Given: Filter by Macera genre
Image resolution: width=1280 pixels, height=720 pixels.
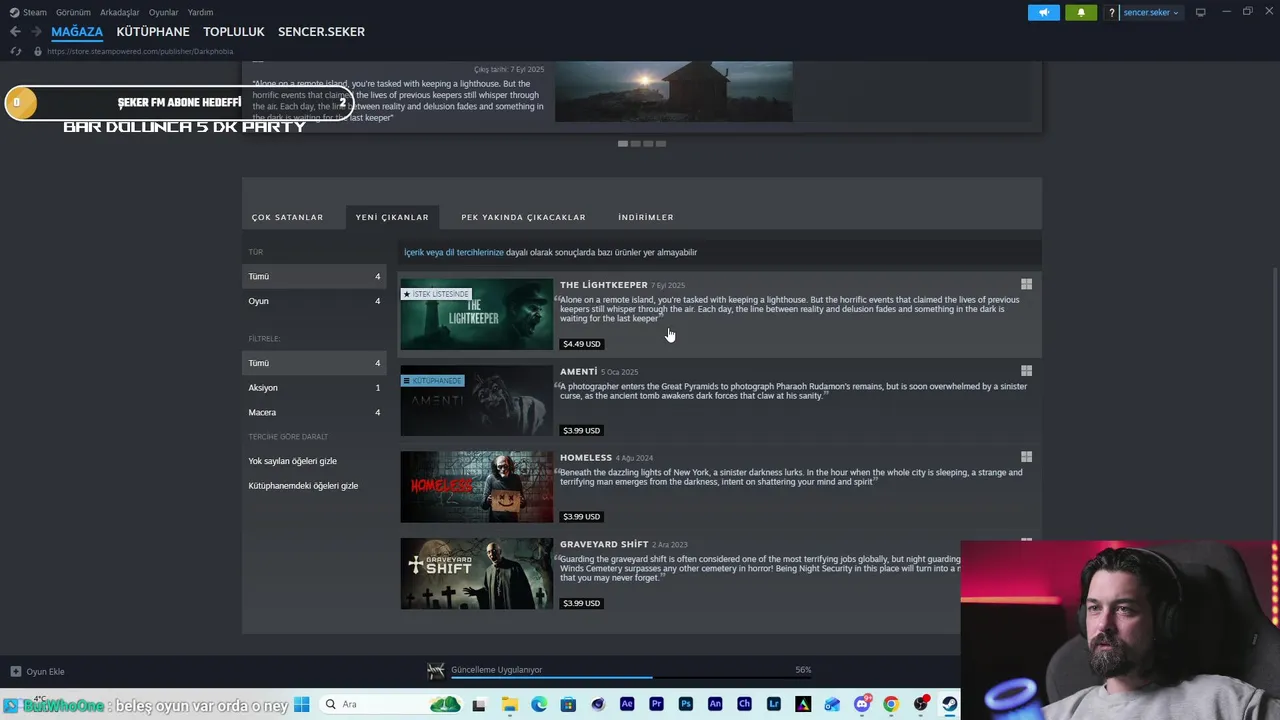Looking at the screenshot, I should pyautogui.click(x=314, y=412).
